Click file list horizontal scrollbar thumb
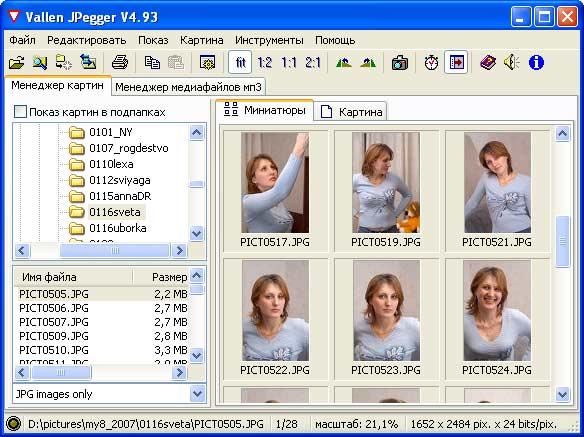 (x=61, y=372)
